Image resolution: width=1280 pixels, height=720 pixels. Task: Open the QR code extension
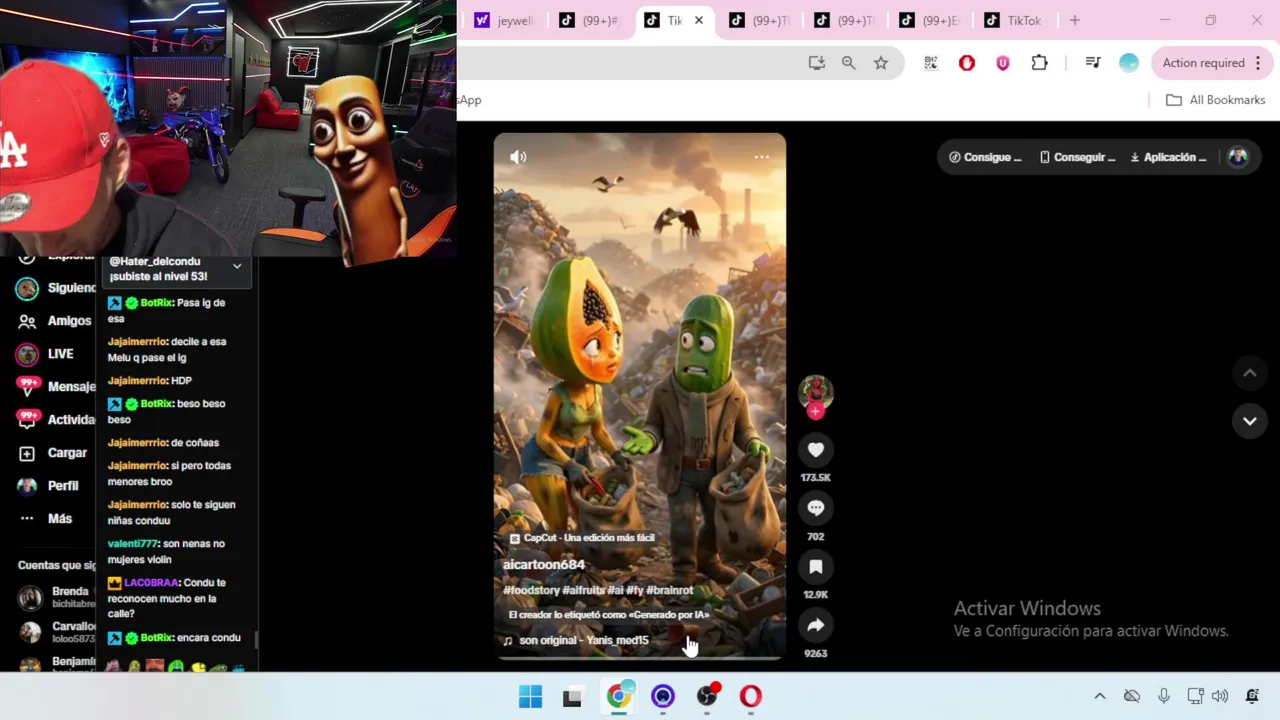click(x=931, y=63)
